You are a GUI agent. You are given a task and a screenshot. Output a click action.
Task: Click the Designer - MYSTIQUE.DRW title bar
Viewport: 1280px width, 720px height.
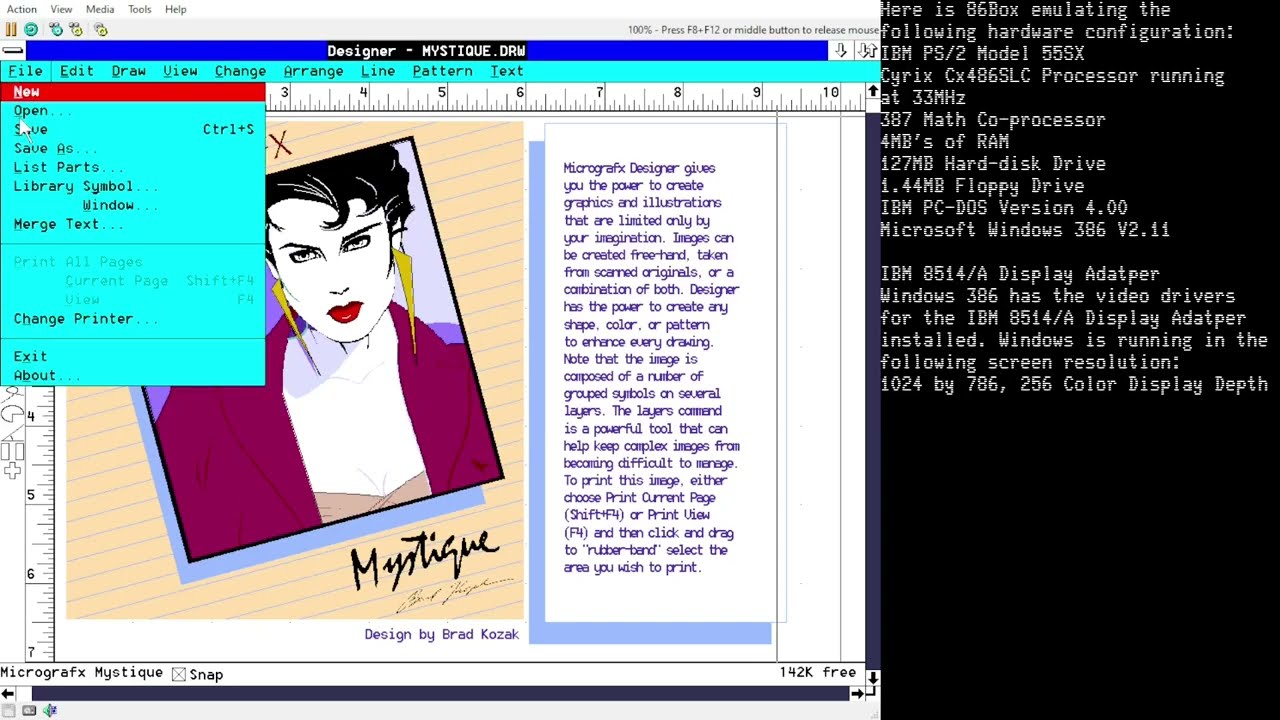427,51
